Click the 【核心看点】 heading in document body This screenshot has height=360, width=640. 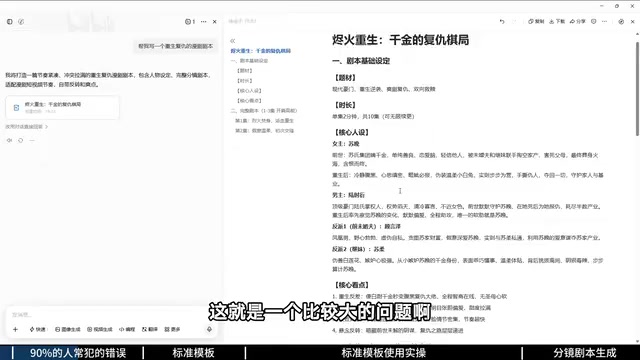click(351, 285)
